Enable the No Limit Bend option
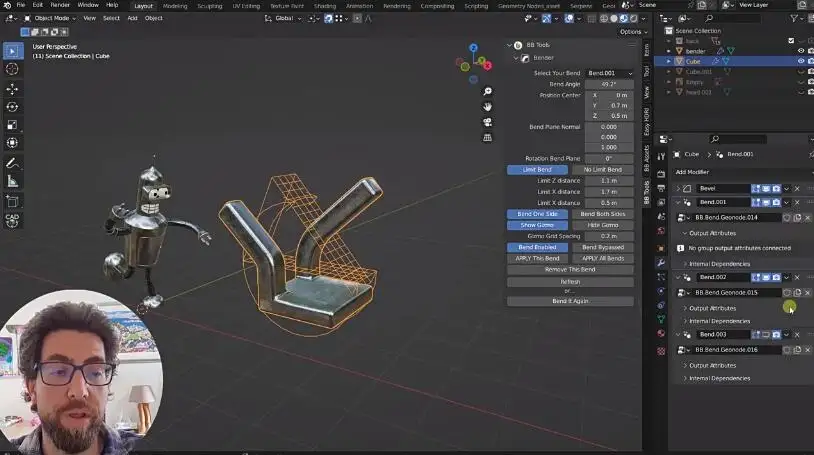This screenshot has width=814, height=455. [602, 169]
